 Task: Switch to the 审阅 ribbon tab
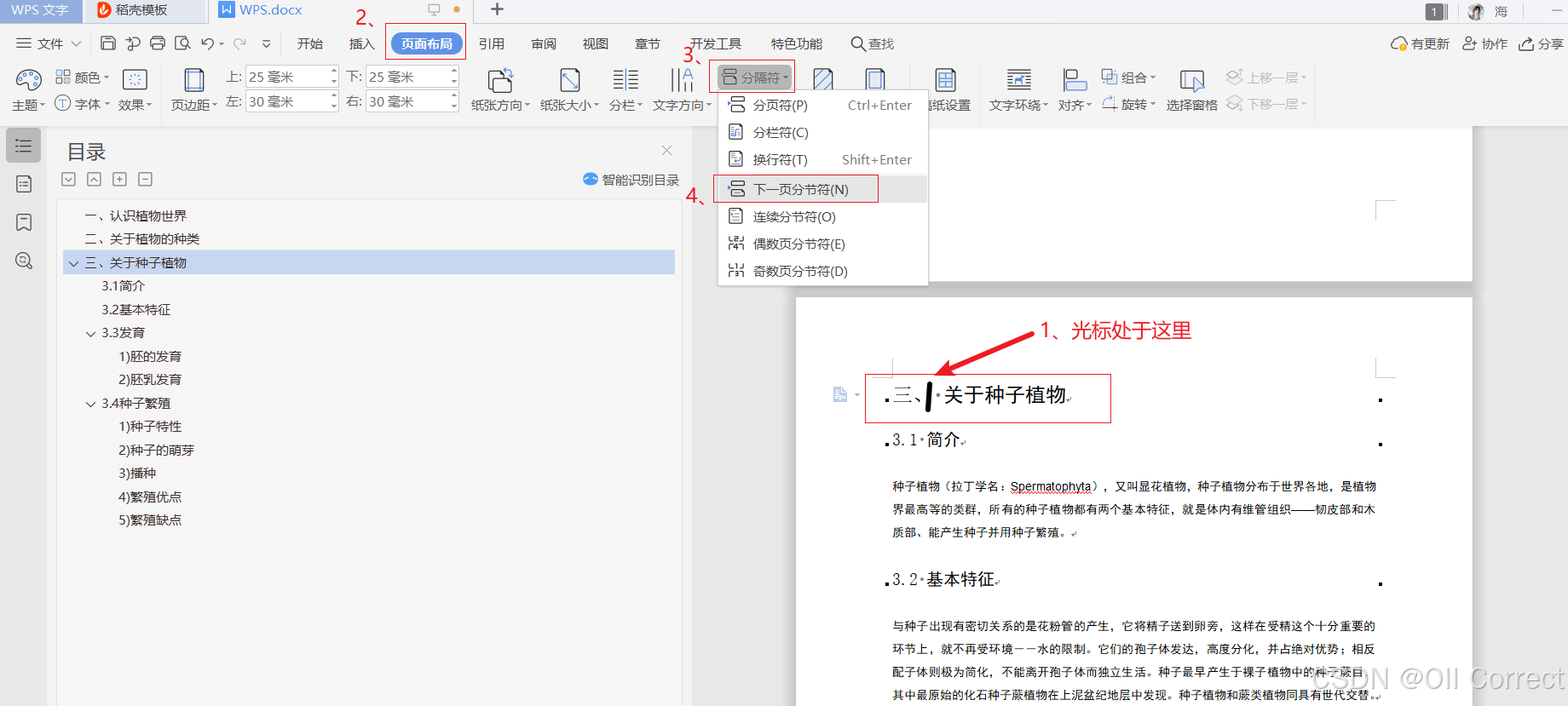tap(544, 43)
